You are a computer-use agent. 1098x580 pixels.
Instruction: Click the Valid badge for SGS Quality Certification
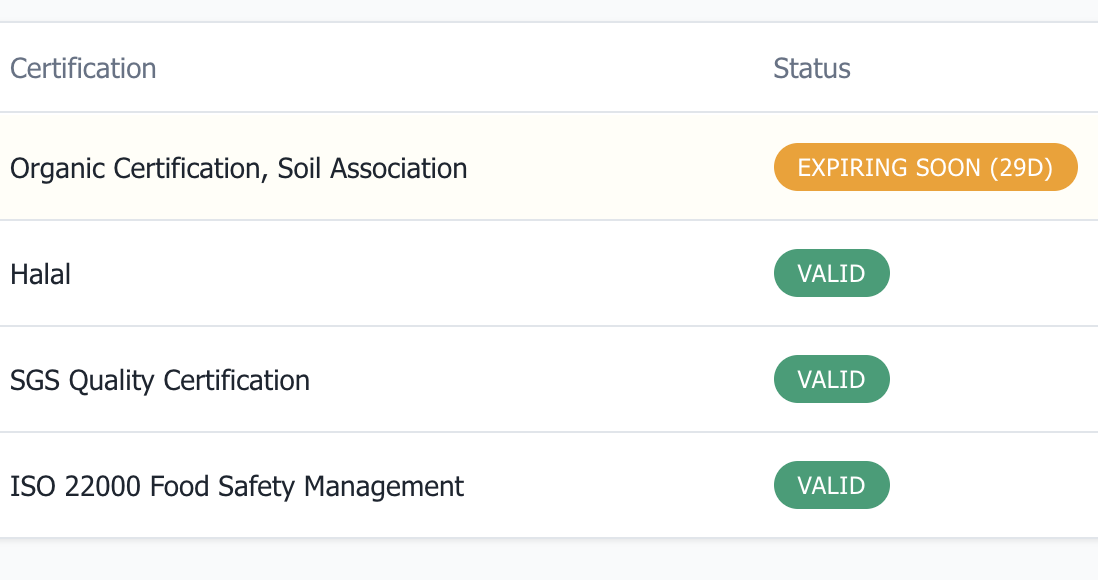pyautogui.click(x=831, y=379)
